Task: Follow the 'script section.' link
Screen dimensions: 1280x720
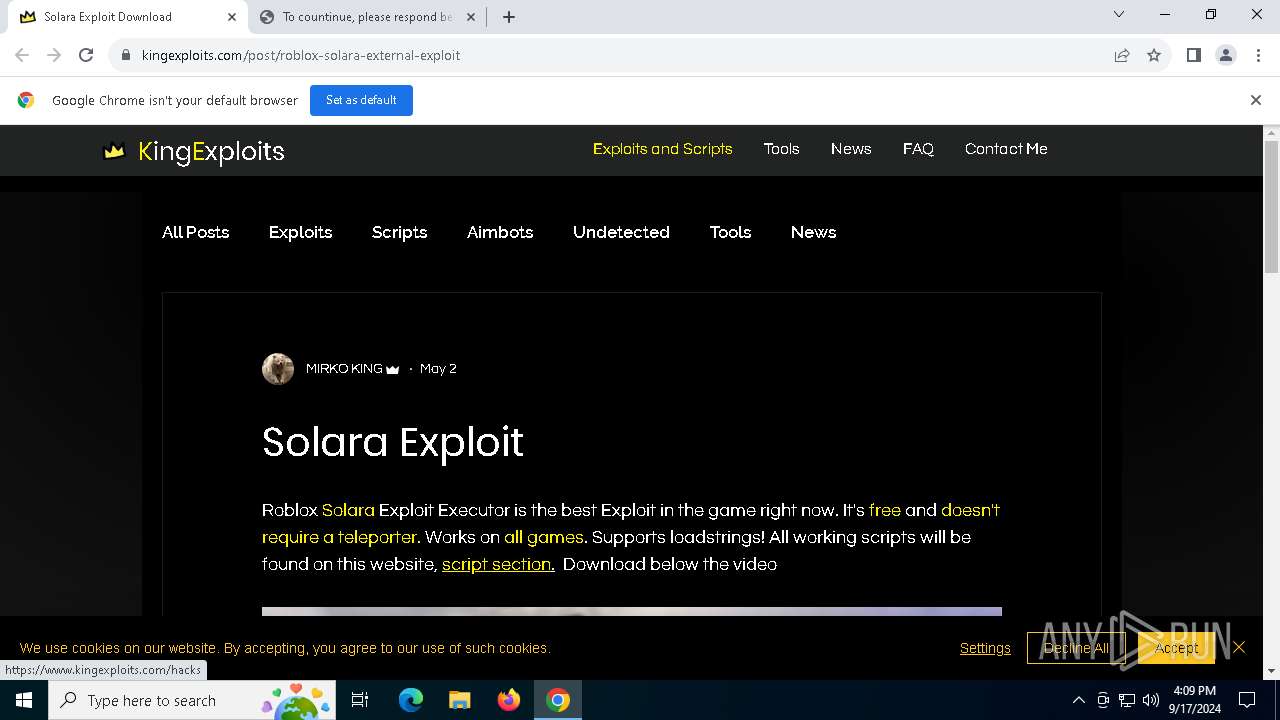Action: [x=498, y=564]
